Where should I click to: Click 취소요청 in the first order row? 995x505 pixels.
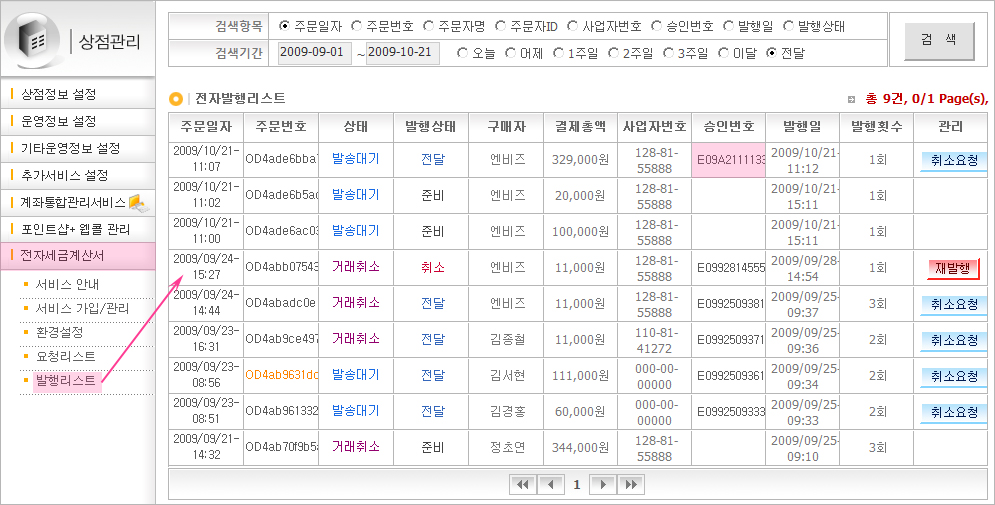[x=953, y=160]
